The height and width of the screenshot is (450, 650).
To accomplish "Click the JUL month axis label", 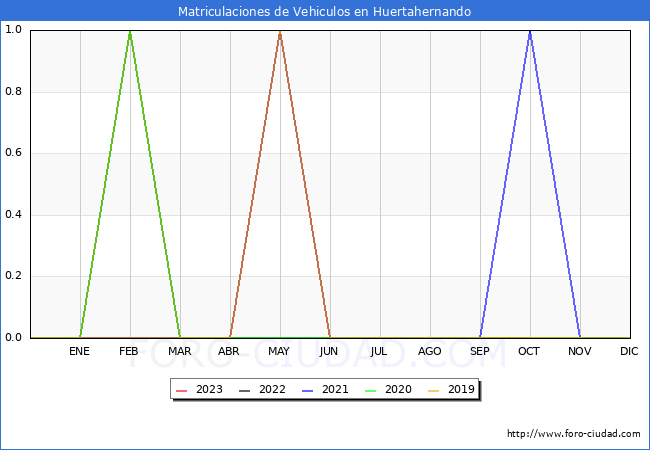I will point(379,351).
